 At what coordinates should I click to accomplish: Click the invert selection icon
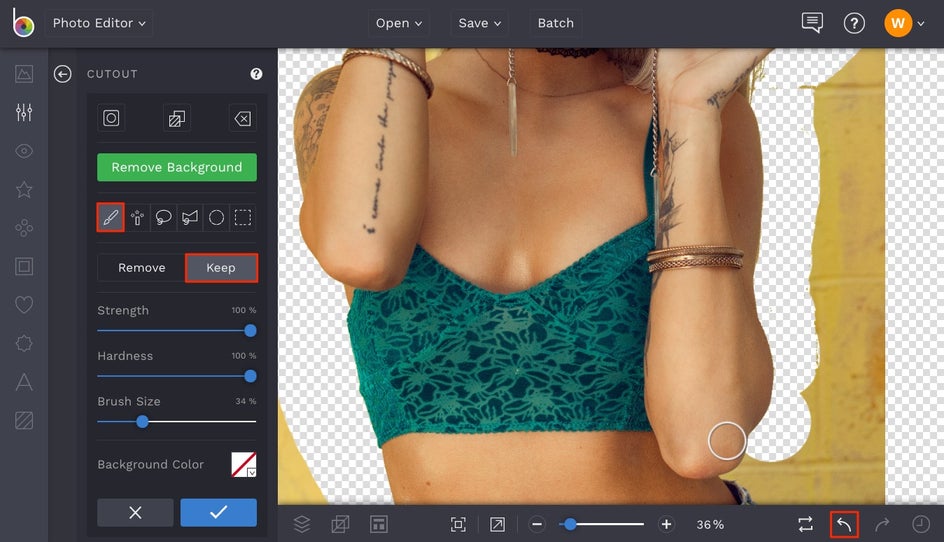tap(111, 118)
